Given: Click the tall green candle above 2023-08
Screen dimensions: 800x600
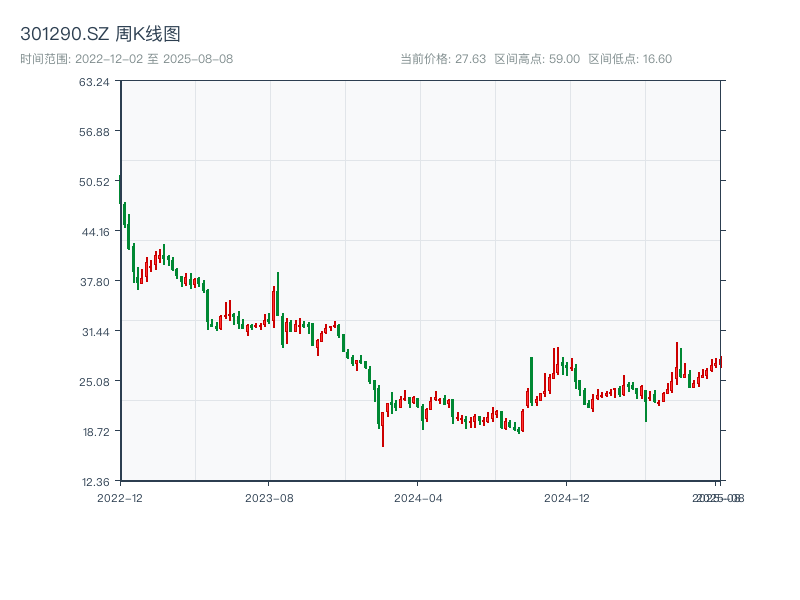Looking at the screenshot, I should click(278, 295).
